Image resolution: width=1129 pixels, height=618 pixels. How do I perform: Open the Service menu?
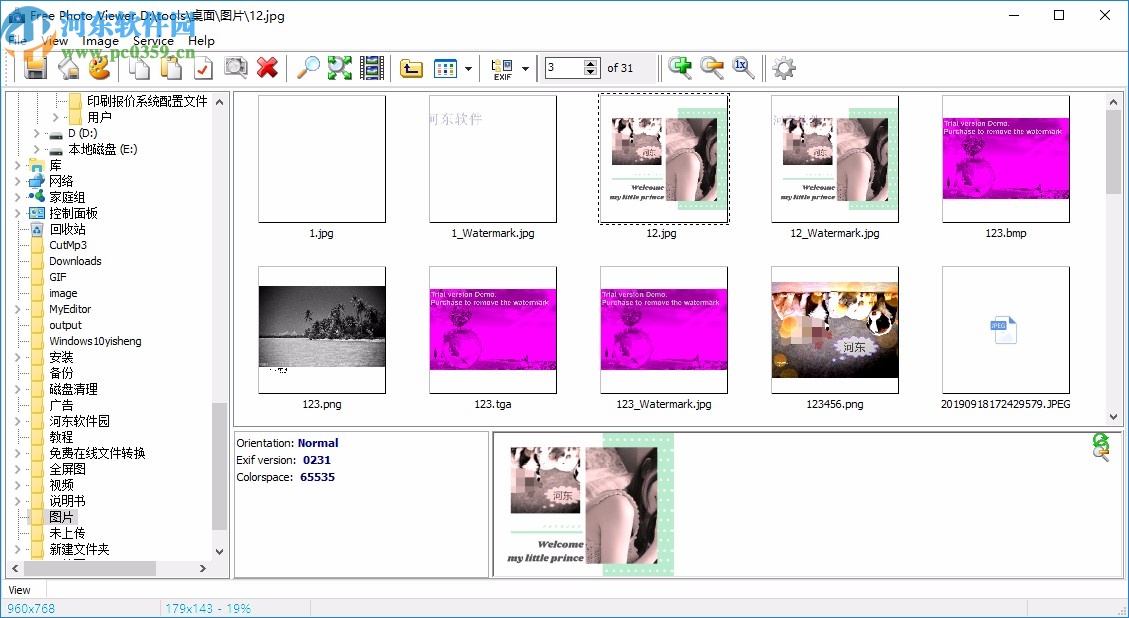coord(153,41)
